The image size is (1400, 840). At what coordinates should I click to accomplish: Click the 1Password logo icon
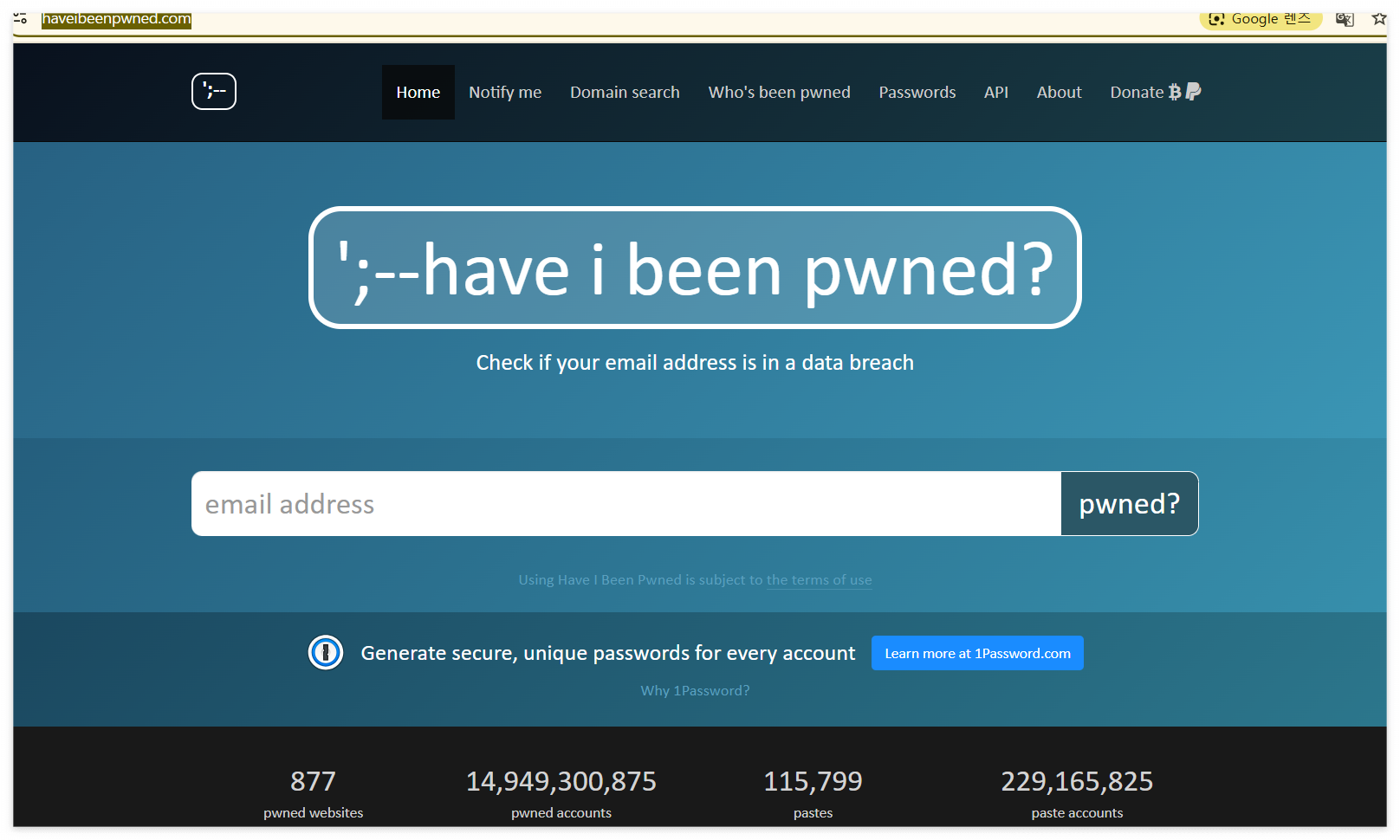point(326,652)
